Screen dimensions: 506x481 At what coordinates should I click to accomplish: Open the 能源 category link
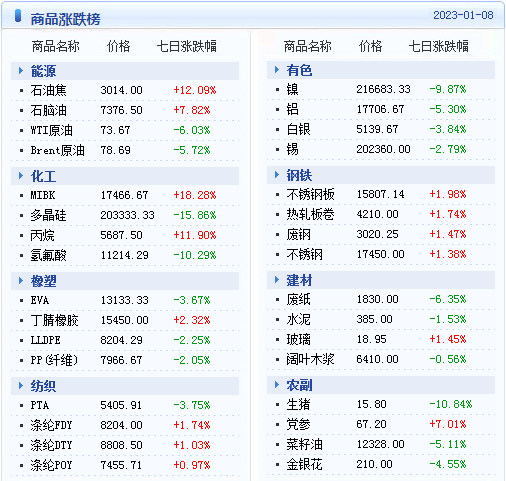43,71
